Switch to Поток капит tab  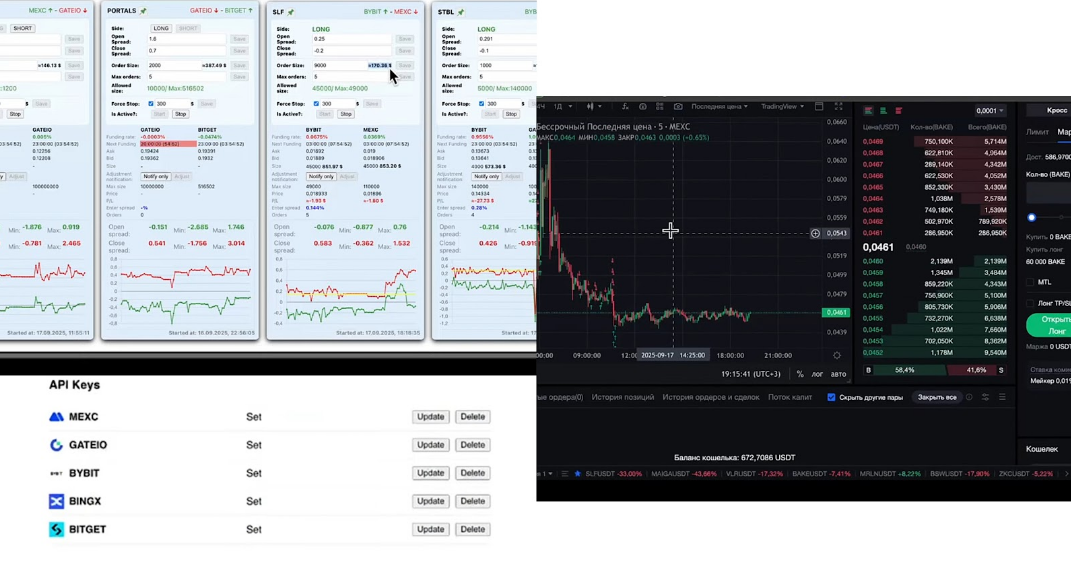click(x=790, y=397)
